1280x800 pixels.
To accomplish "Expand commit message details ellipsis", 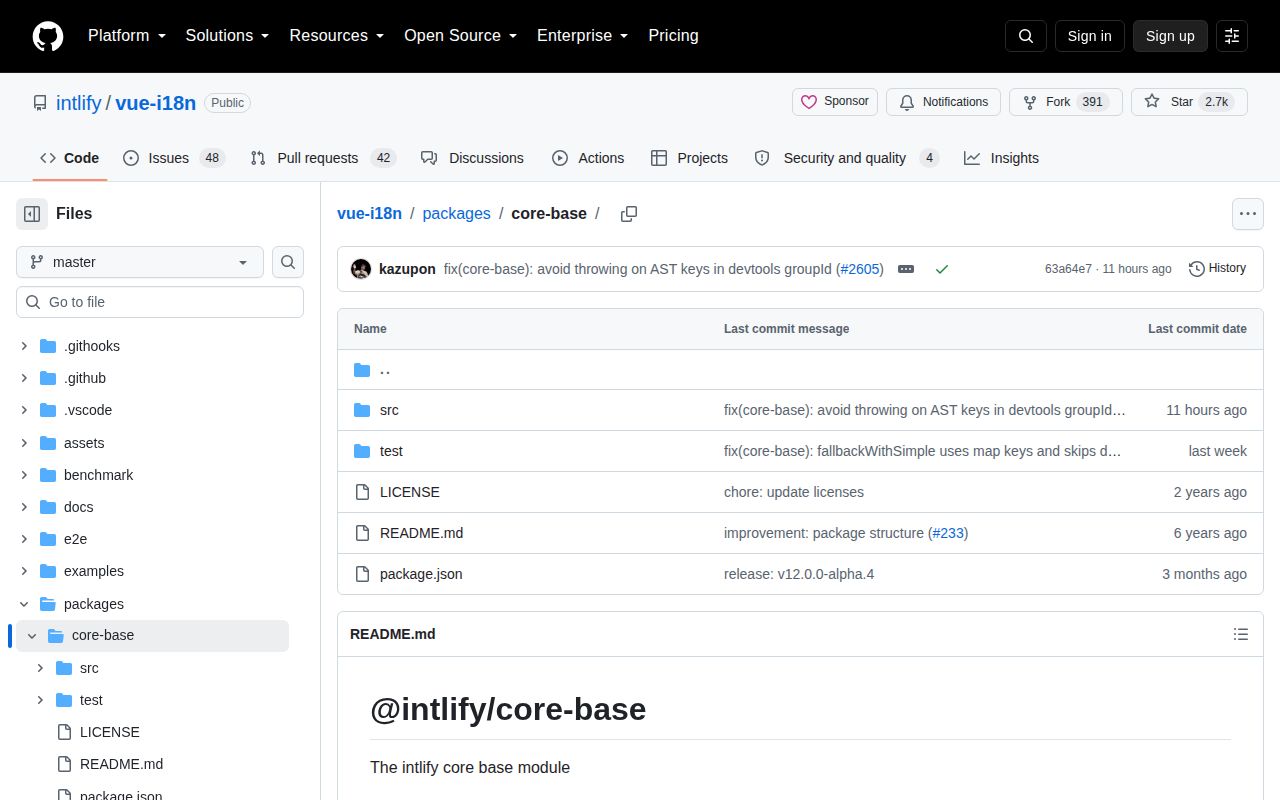I will (x=906, y=269).
